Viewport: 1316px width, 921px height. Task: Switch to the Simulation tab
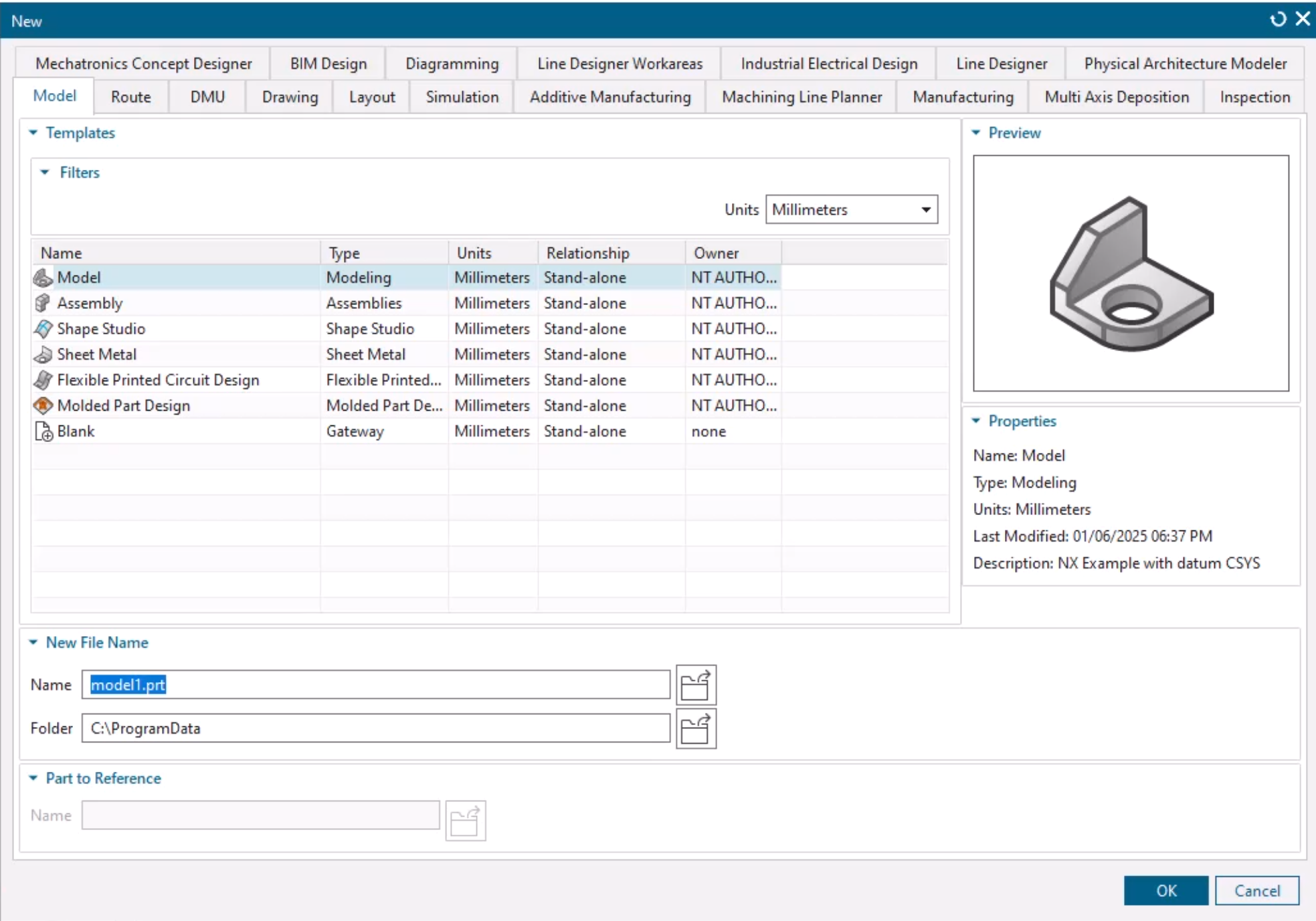click(462, 97)
